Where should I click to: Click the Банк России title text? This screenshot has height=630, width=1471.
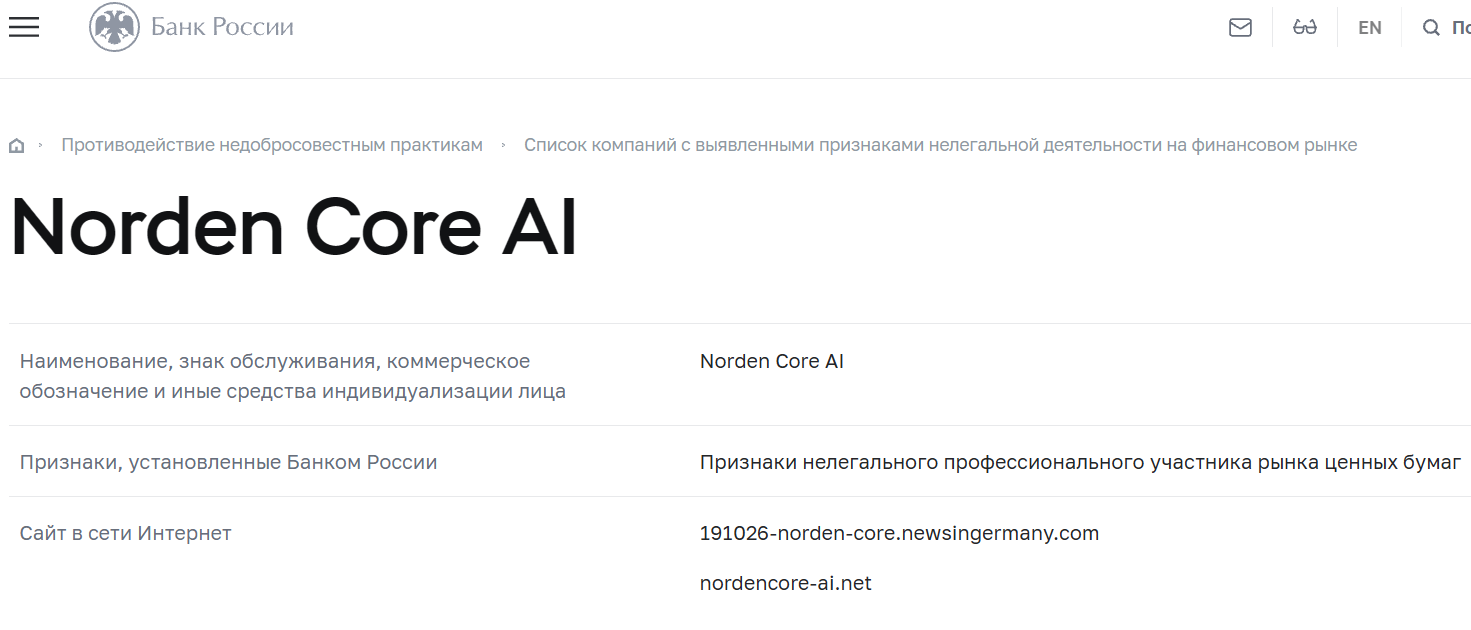[x=222, y=27]
